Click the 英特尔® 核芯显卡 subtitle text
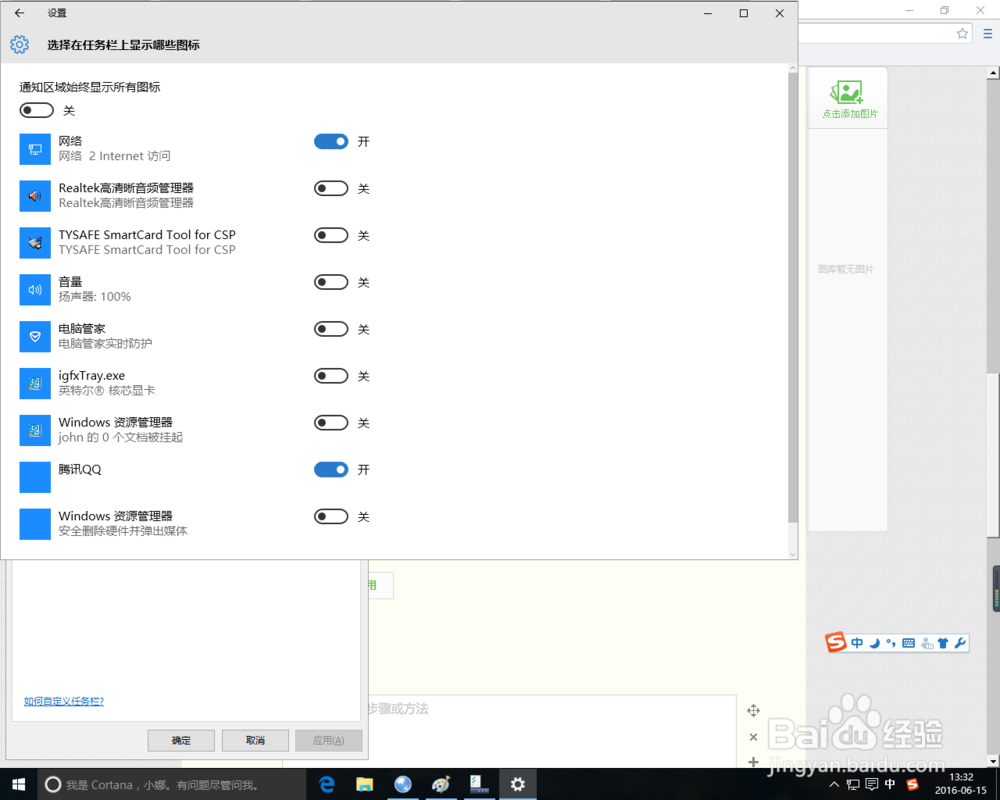The image size is (1000, 800). pyautogui.click(x=107, y=390)
